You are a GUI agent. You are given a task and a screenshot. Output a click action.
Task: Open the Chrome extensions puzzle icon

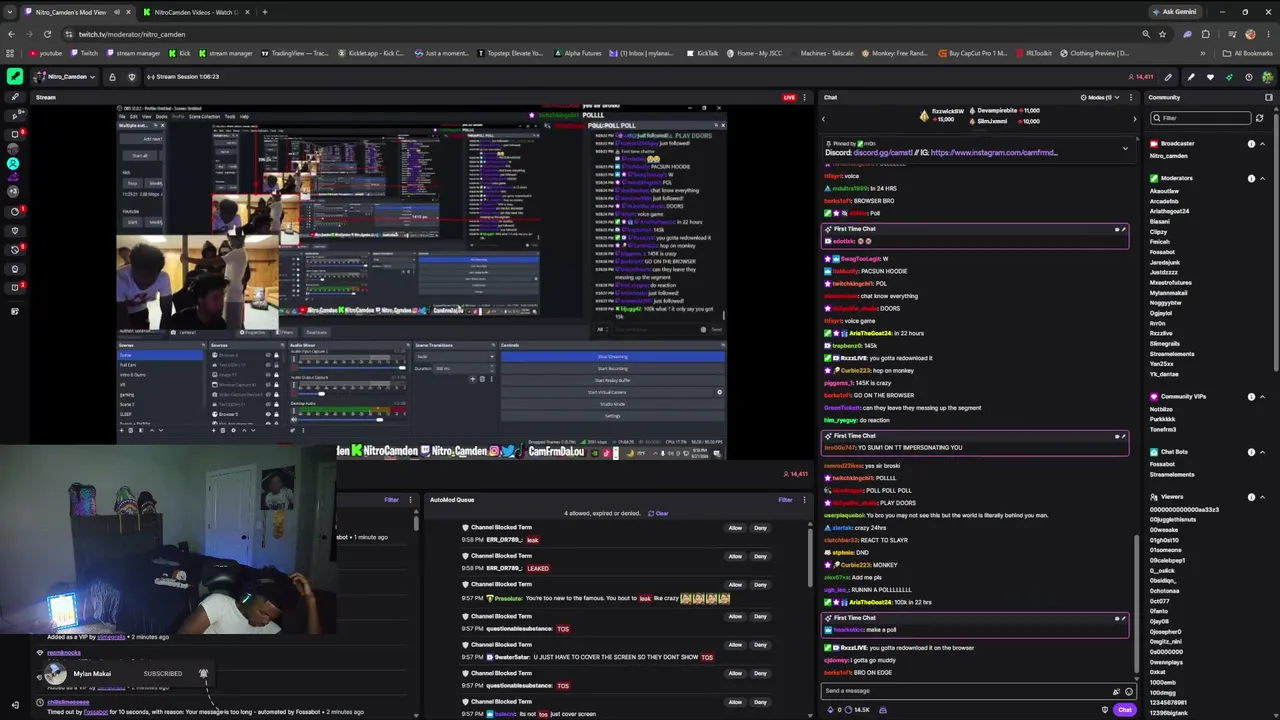coord(1207,34)
